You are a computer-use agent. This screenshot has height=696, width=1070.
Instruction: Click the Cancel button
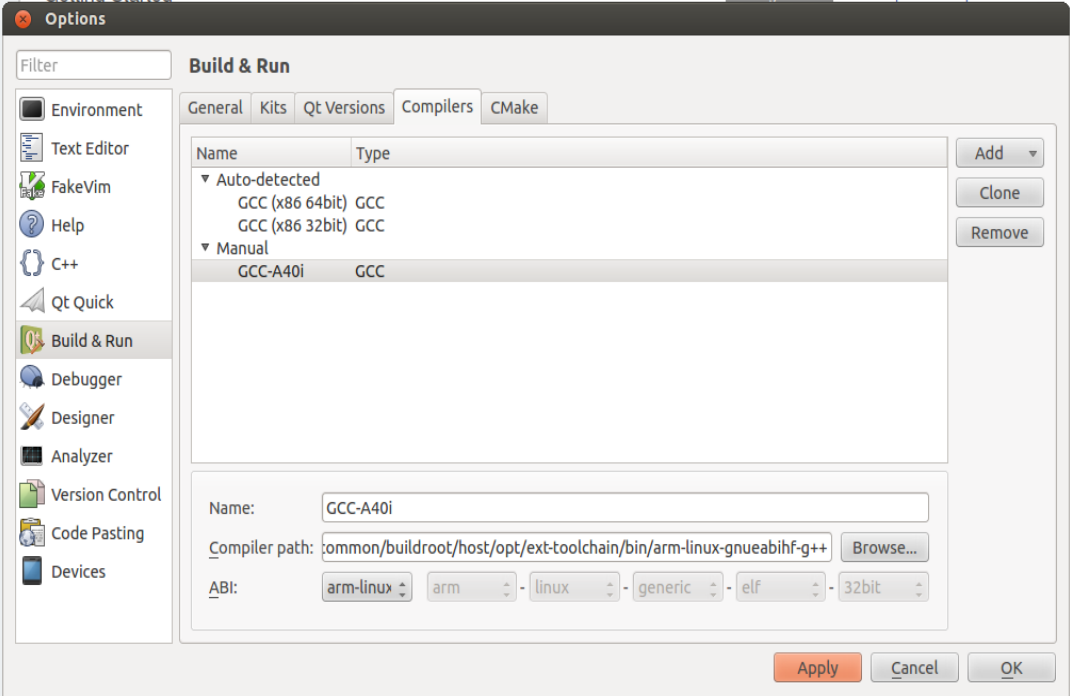point(914,667)
